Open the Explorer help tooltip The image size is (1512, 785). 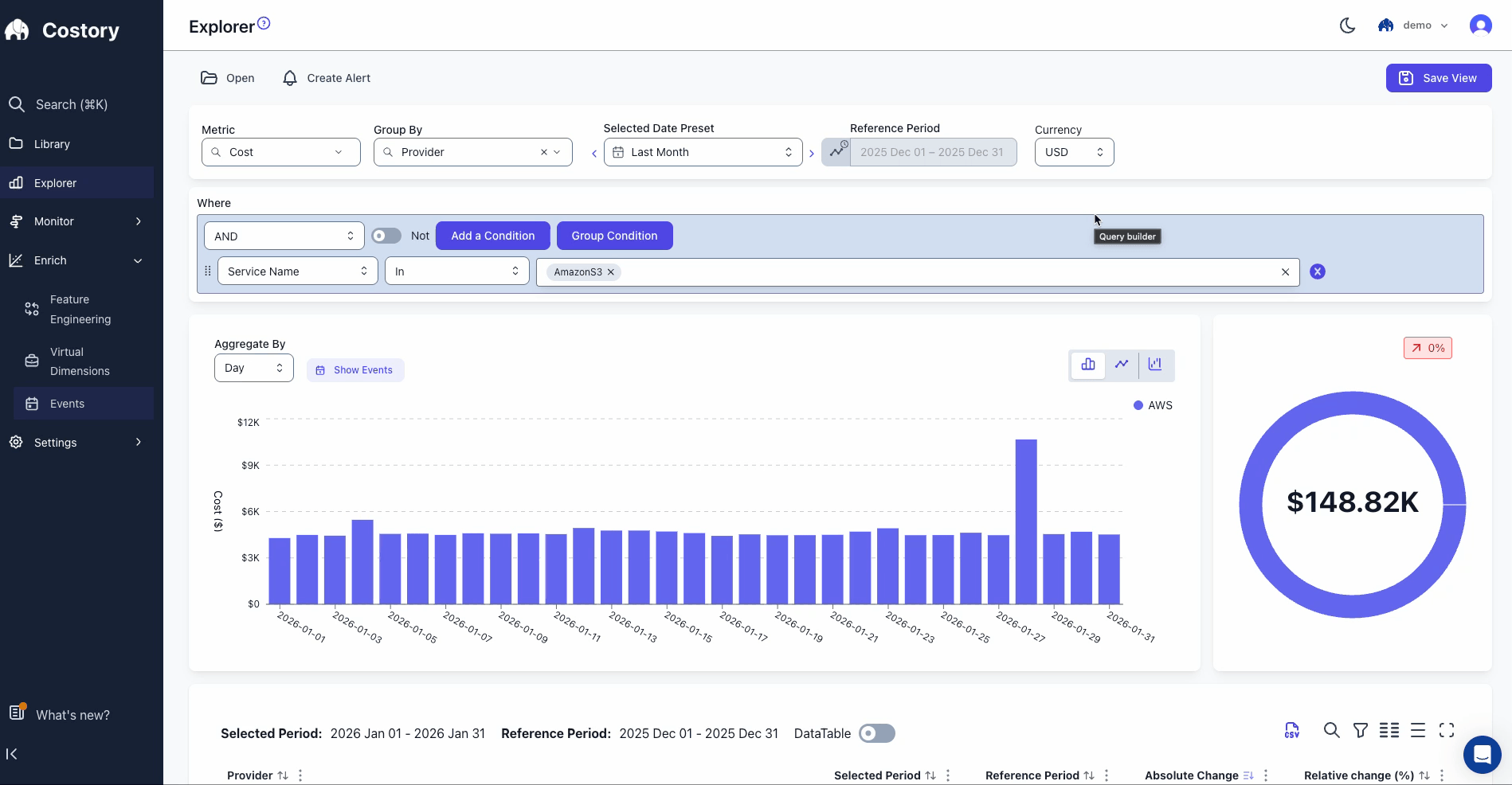[264, 21]
